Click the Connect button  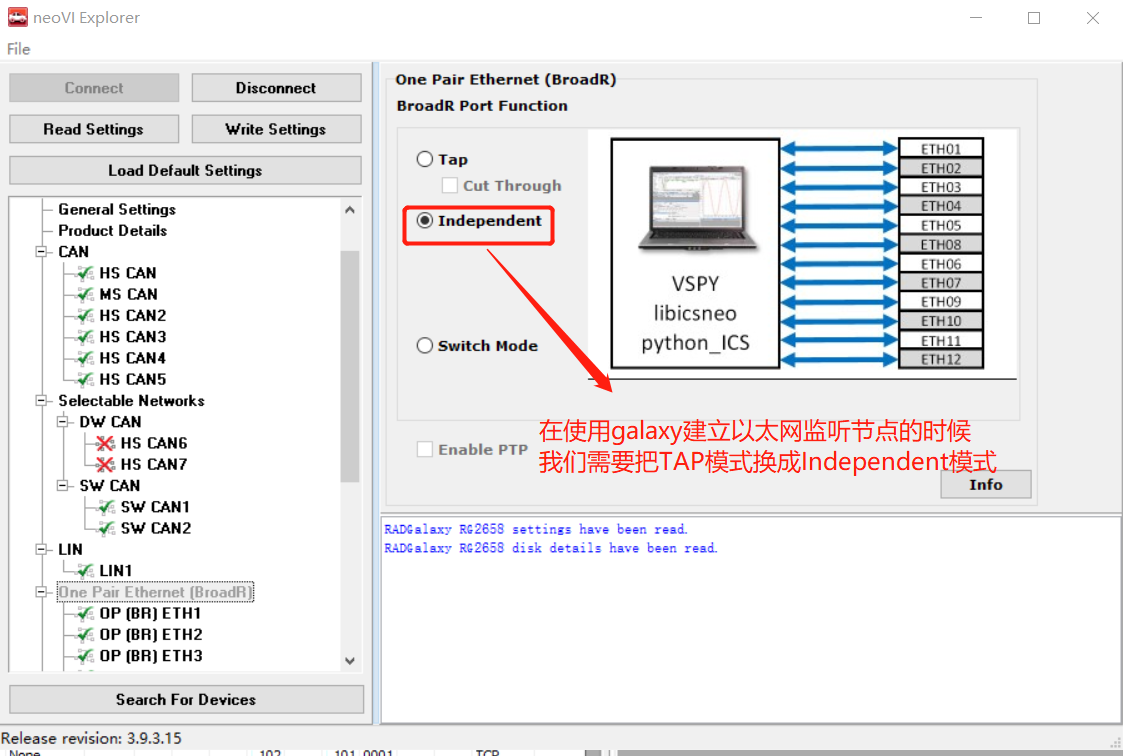[x=94, y=88]
